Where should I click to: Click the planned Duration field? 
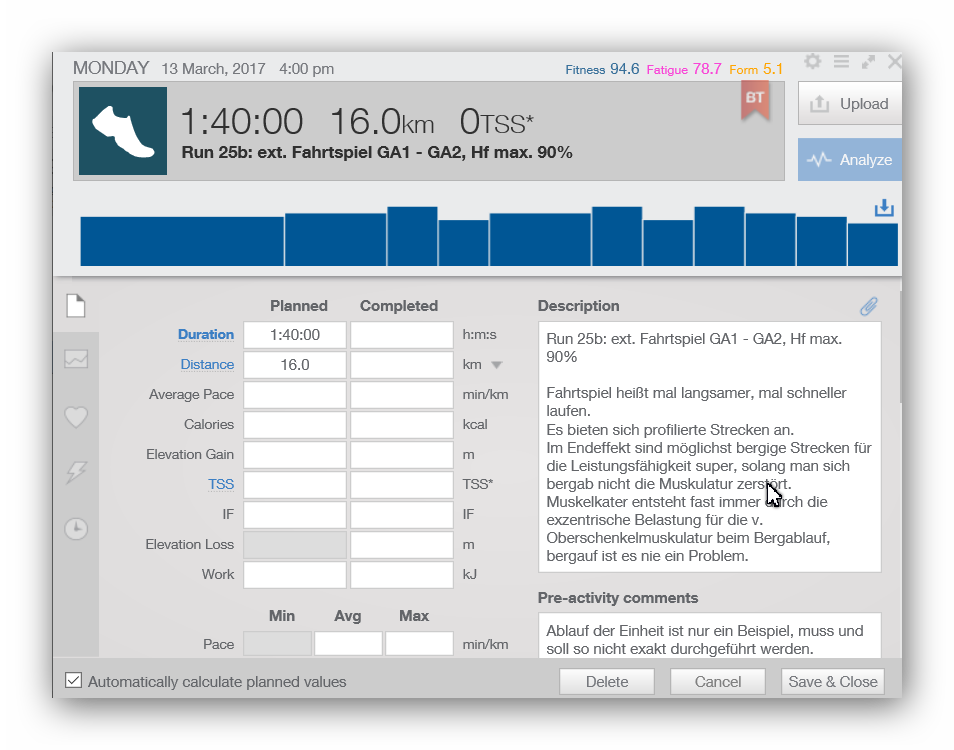click(x=295, y=335)
